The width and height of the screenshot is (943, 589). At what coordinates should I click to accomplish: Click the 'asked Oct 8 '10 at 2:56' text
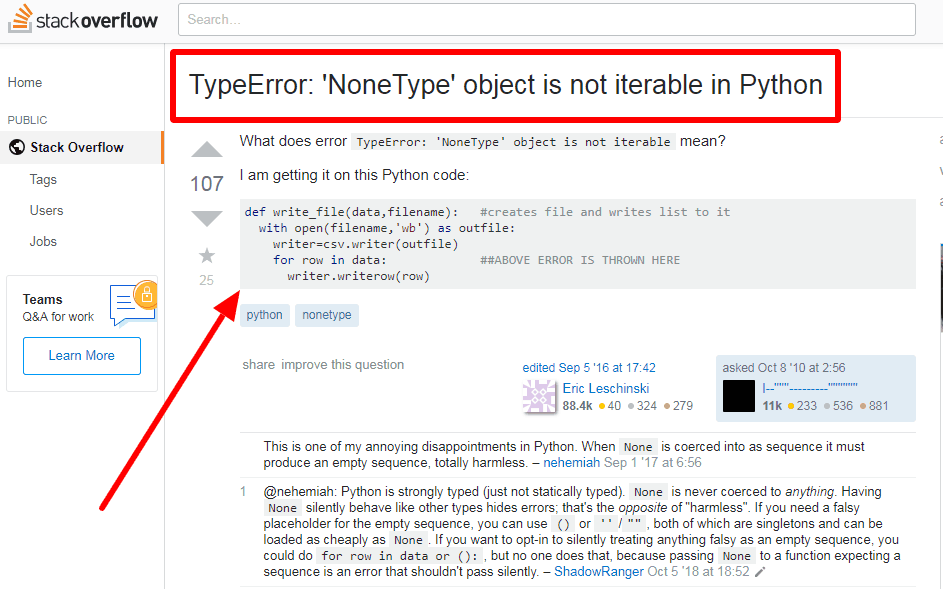(x=784, y=368)
